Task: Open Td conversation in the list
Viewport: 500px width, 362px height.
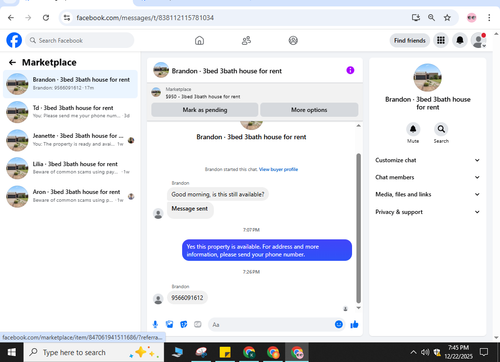Action: click(70, 112)
